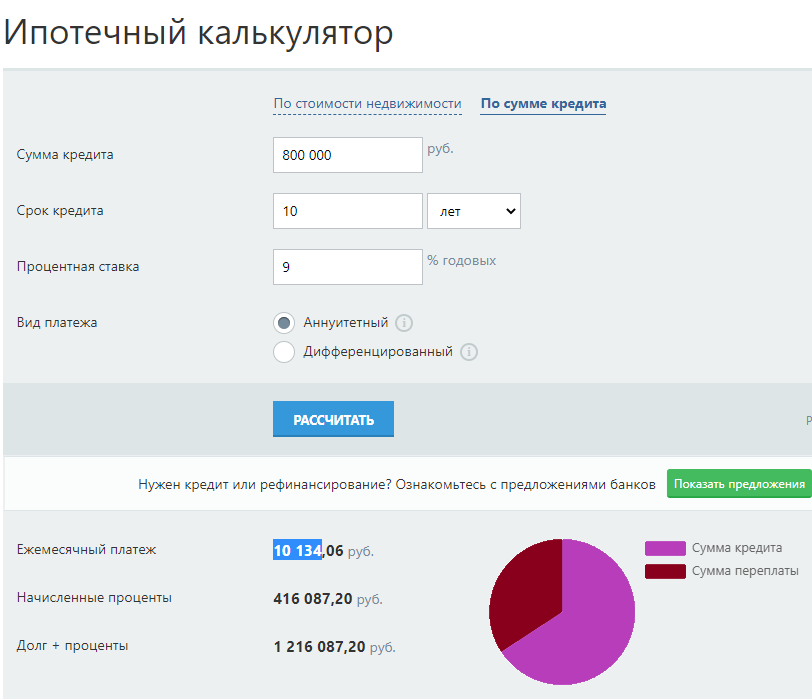Click the highlighted monthly payment value 10 134
Screen dimensions: 812x699
tap(297, 549)
